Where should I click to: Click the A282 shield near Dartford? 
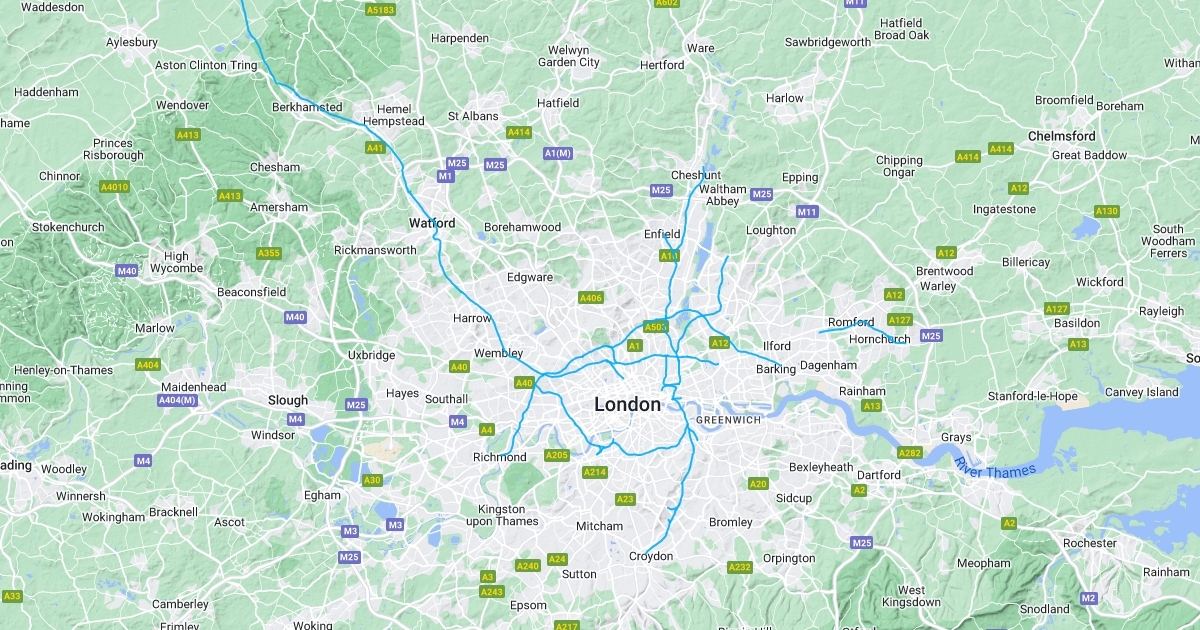tap(909, 453)
